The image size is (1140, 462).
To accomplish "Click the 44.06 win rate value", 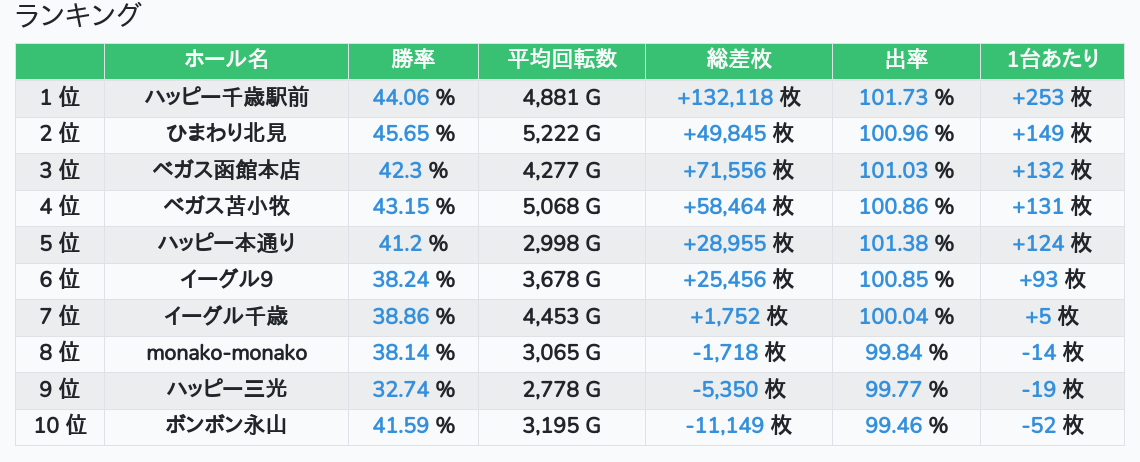I will 401,97.
